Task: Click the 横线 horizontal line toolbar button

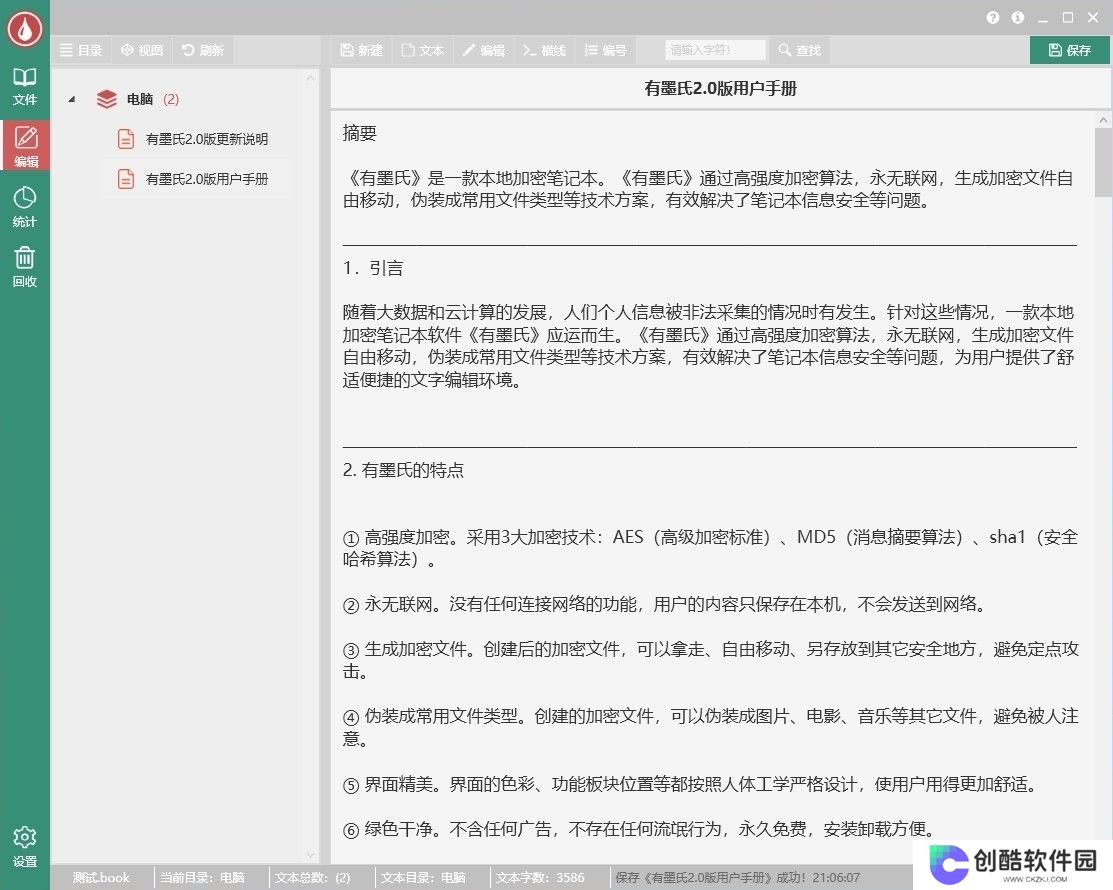Action: click(x=544, y=50)
